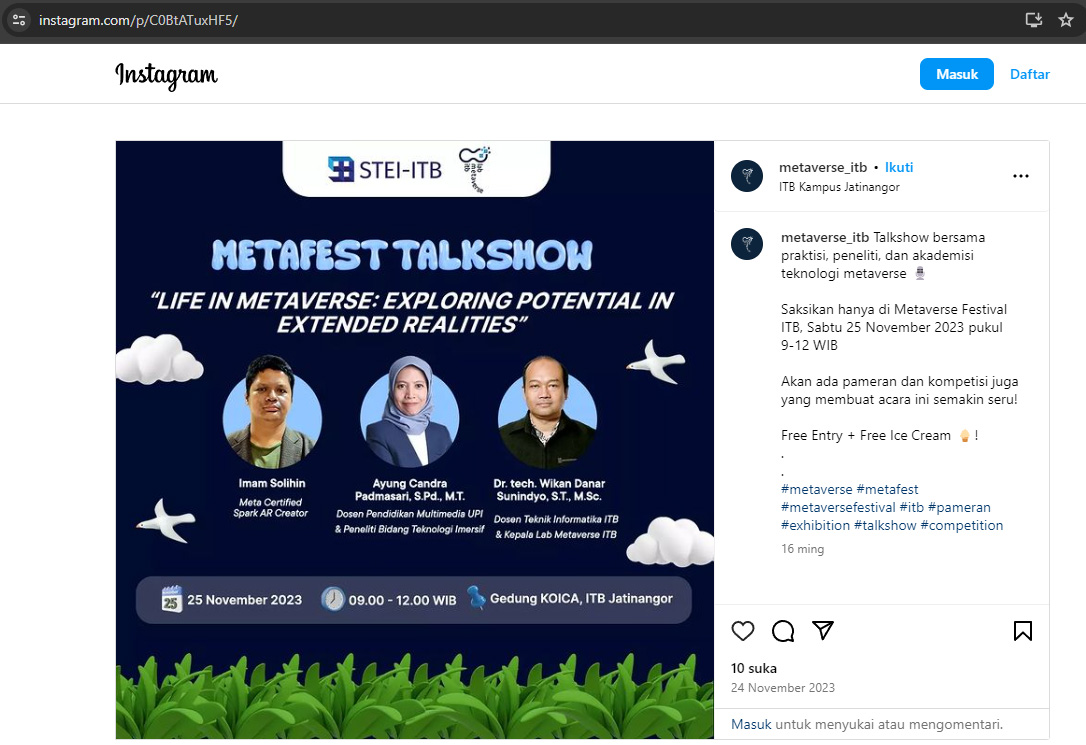The height and width of the screenshot is (745, 1086).
Task: Open the #itb hashtag
Action: pyautogui.click(x=911, y=508)
